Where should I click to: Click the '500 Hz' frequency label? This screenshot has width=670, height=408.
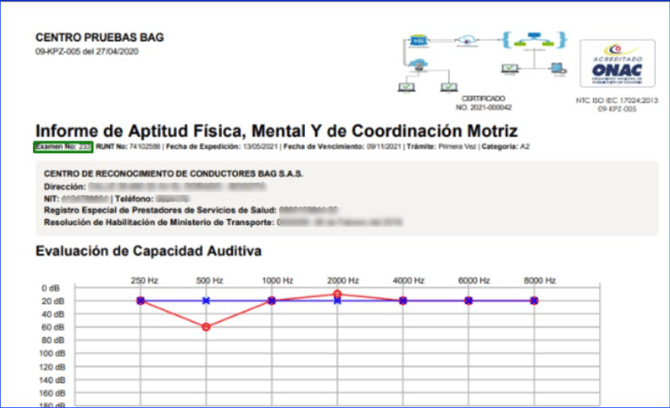pos(210,281)
